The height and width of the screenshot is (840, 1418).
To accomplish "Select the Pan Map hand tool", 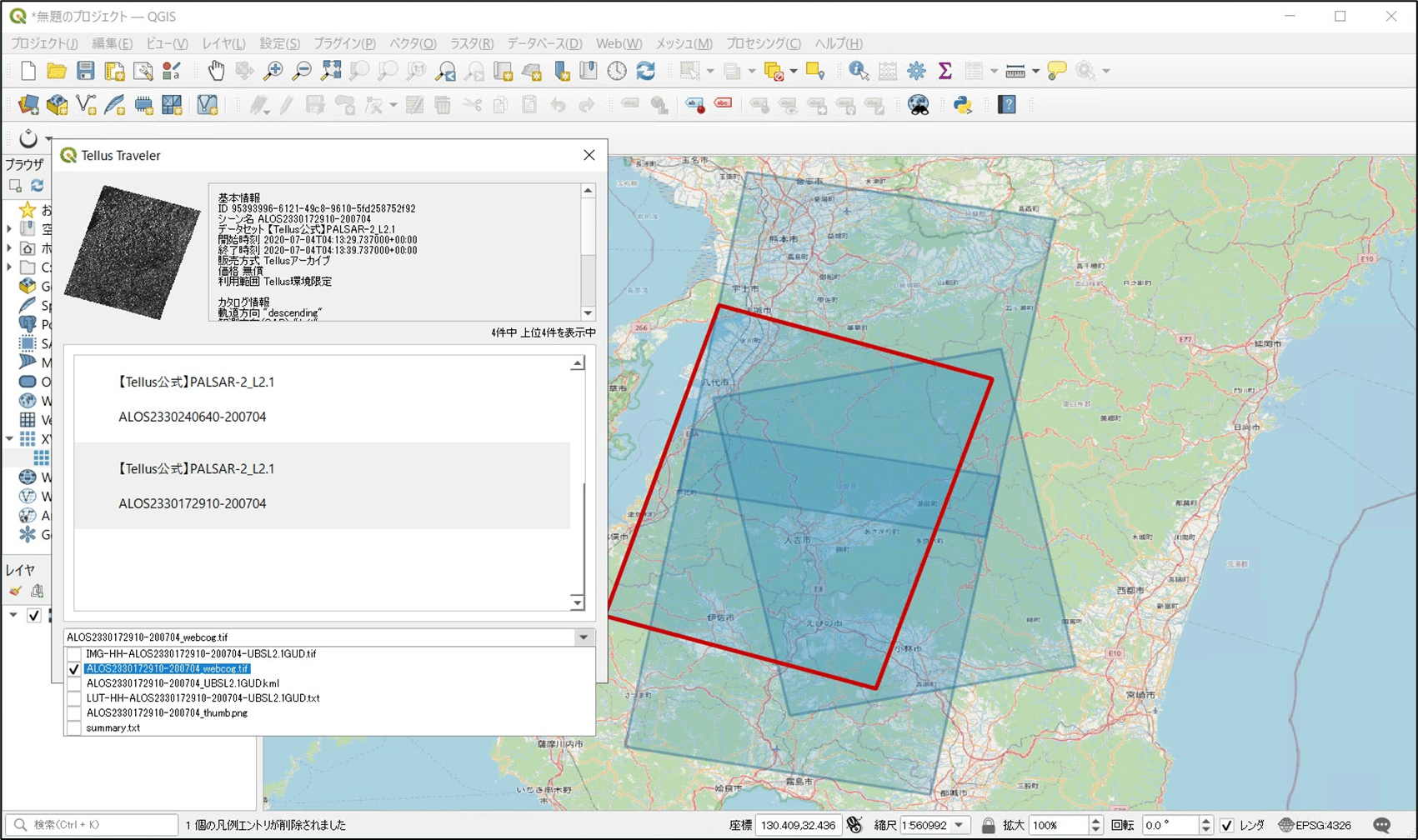I will tap(216, 72).
